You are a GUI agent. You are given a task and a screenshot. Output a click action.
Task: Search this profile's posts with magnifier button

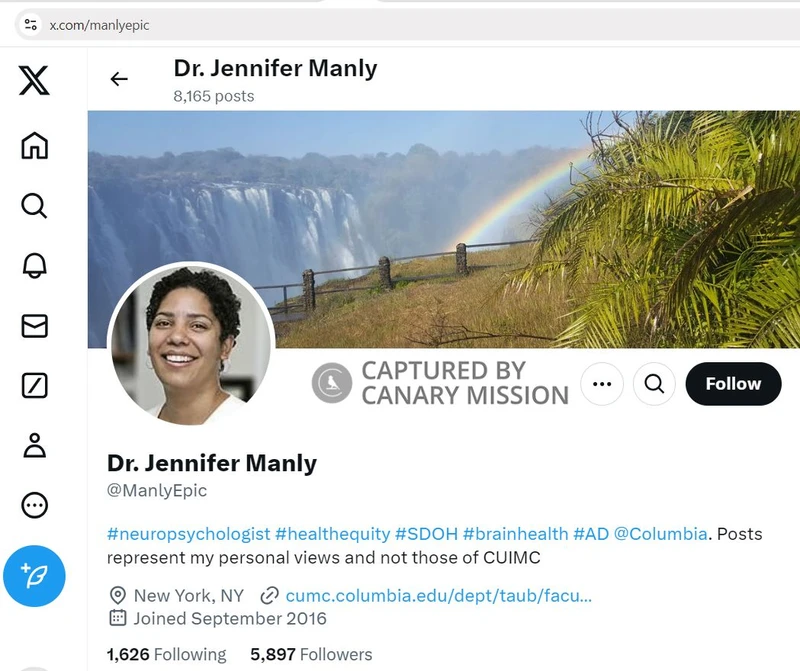point(654,384)
